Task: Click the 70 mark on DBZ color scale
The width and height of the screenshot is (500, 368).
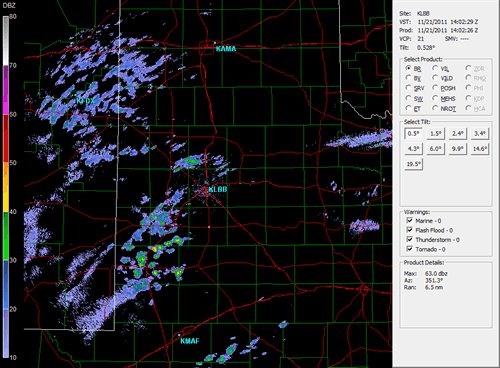Action: (13, 65)
